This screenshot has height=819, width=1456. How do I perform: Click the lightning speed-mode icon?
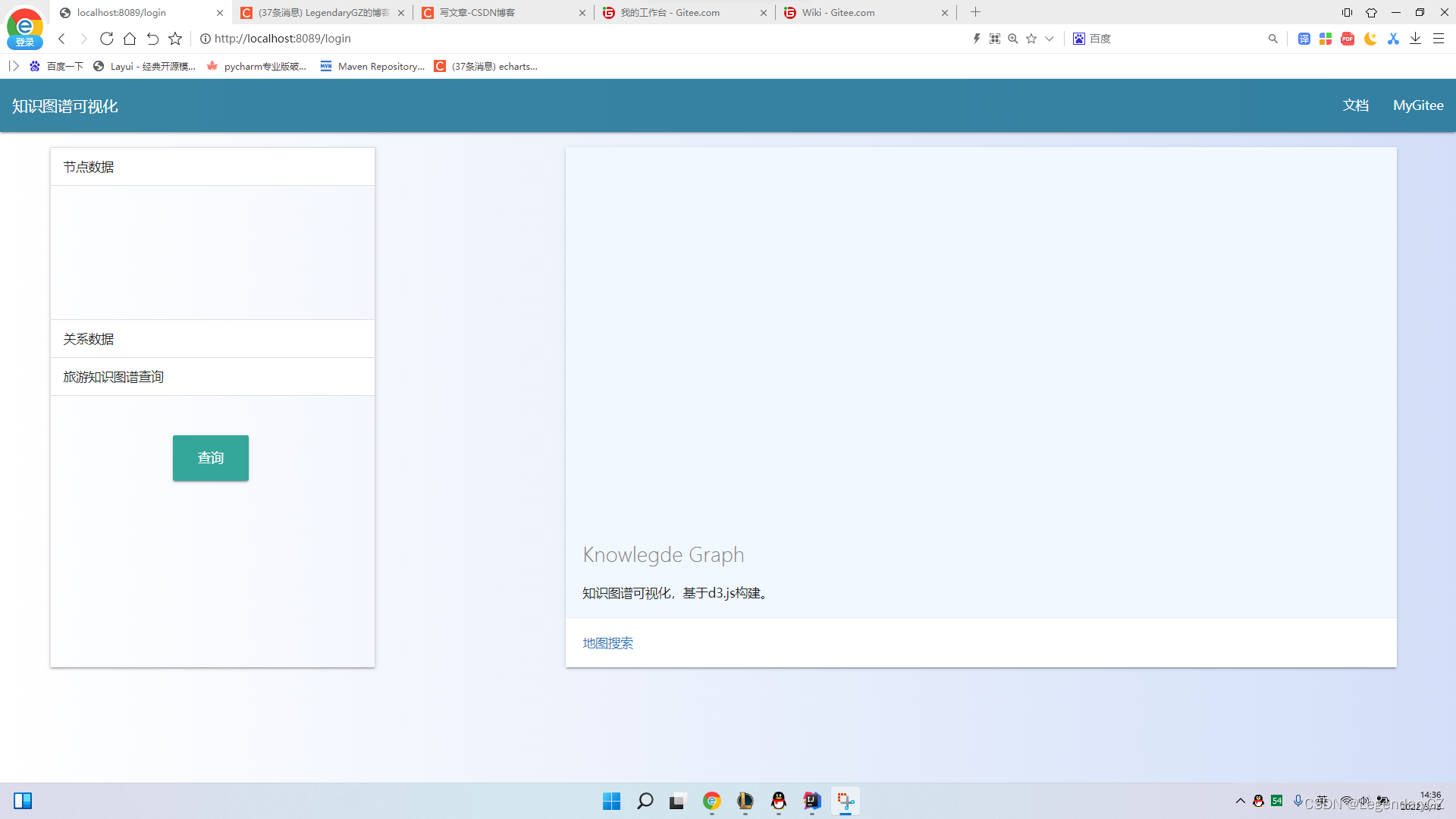pyautogui.click(x=977, y=39)
